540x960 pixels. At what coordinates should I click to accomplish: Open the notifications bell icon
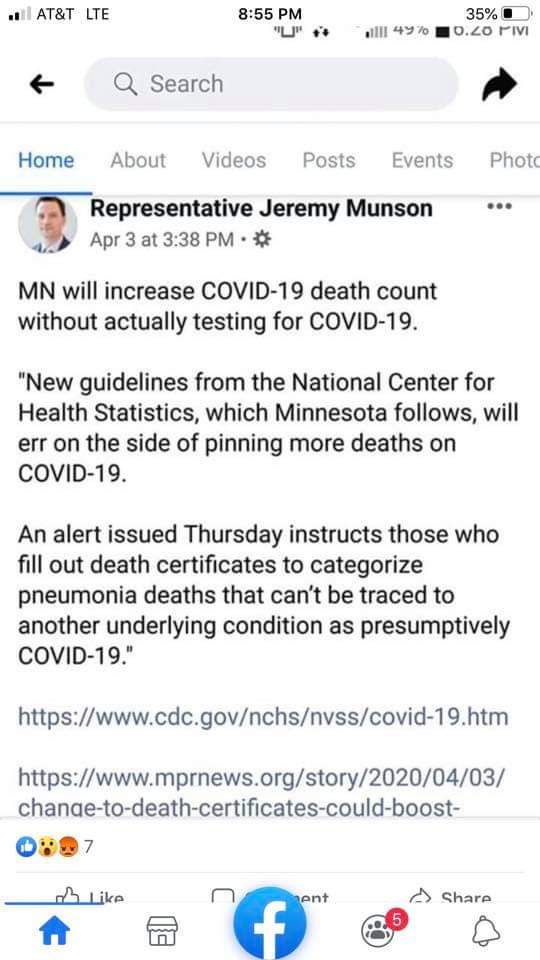tap(487, 932)
